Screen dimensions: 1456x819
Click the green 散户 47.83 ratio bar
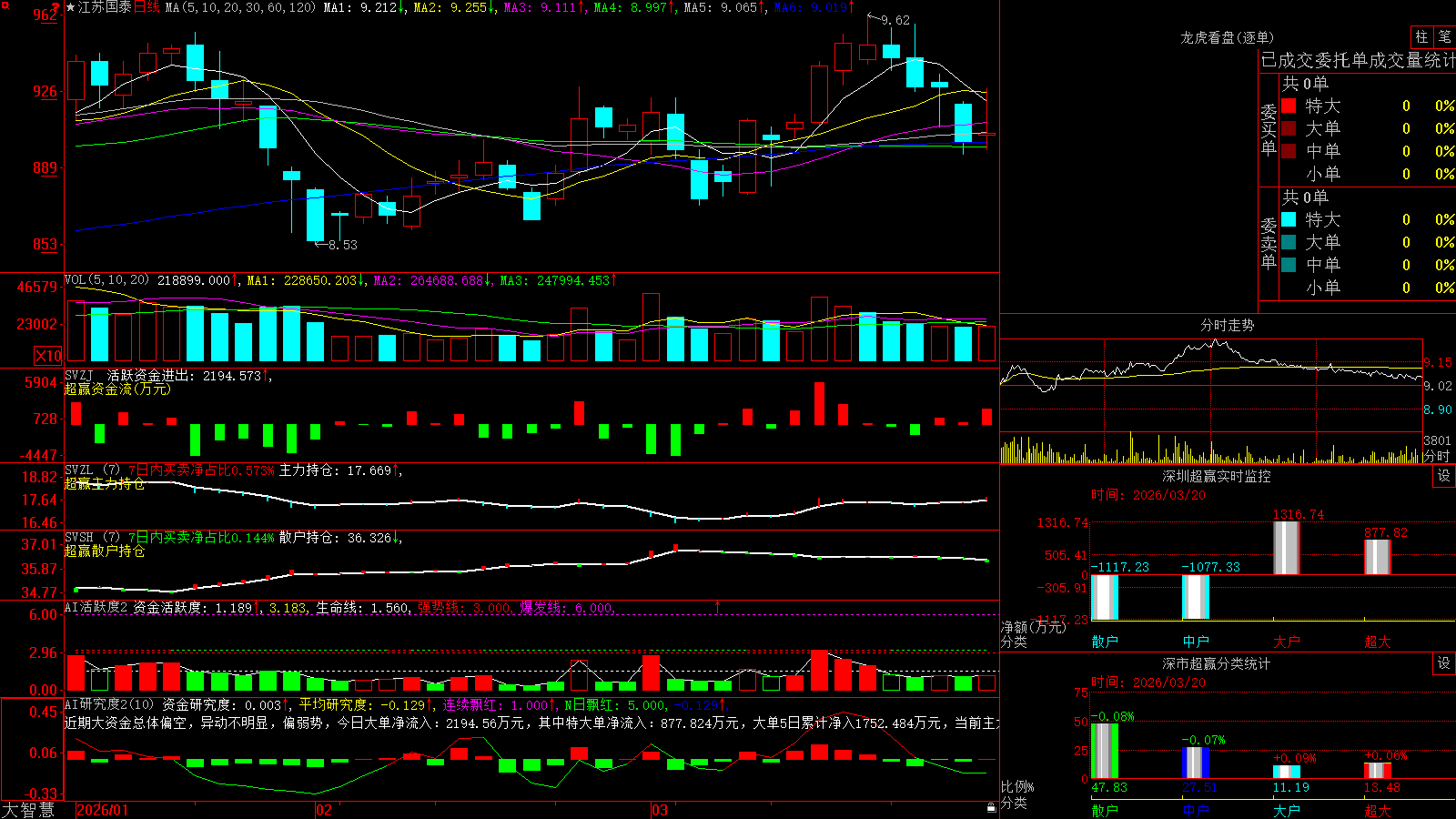pyautogui.click(x=1105, y=751)
